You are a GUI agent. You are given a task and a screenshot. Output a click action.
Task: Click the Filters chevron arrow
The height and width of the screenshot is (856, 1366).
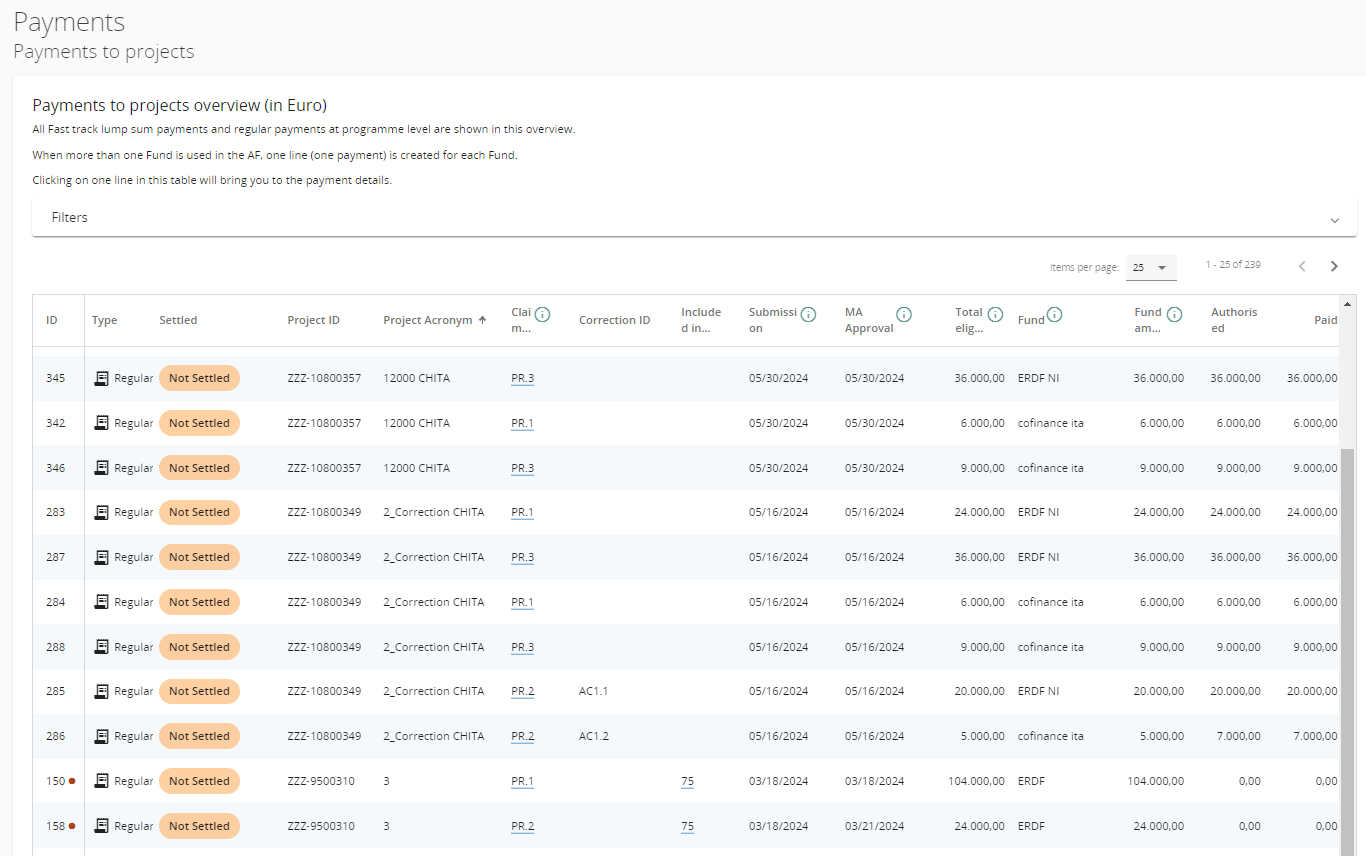tap(1334, 219)
